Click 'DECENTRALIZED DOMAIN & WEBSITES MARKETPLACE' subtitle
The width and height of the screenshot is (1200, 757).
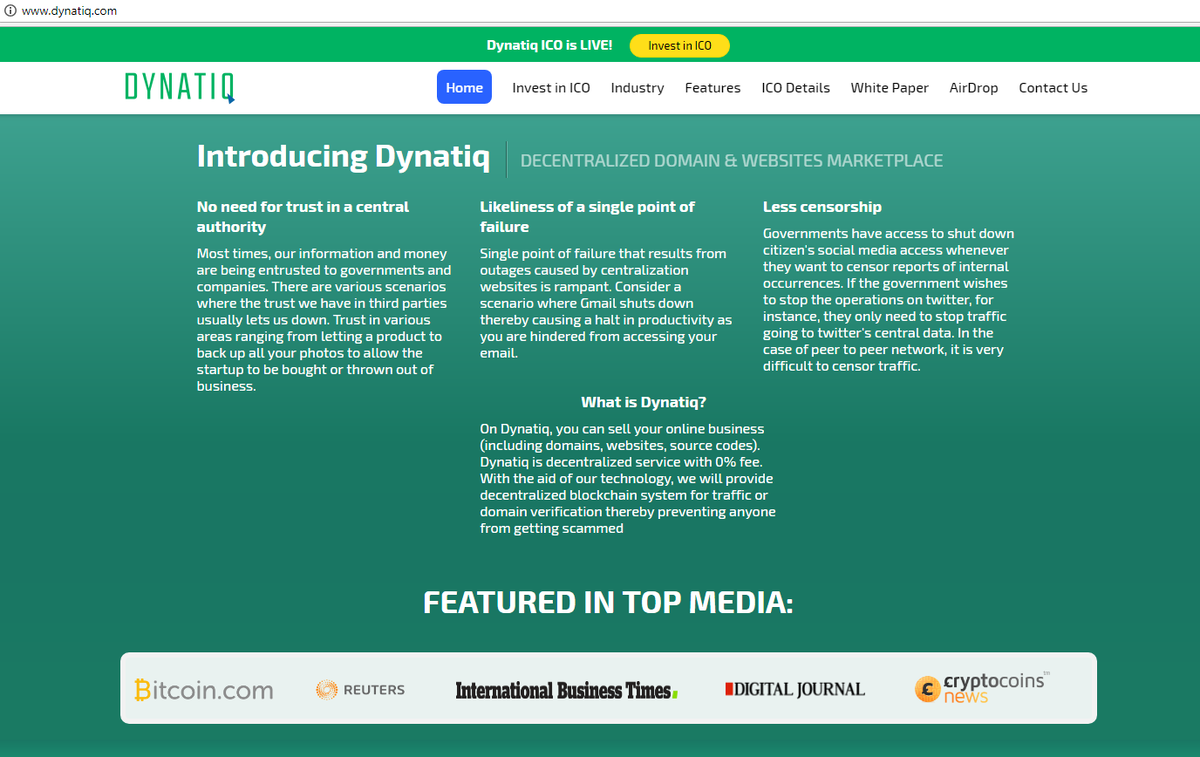point(732,160)
